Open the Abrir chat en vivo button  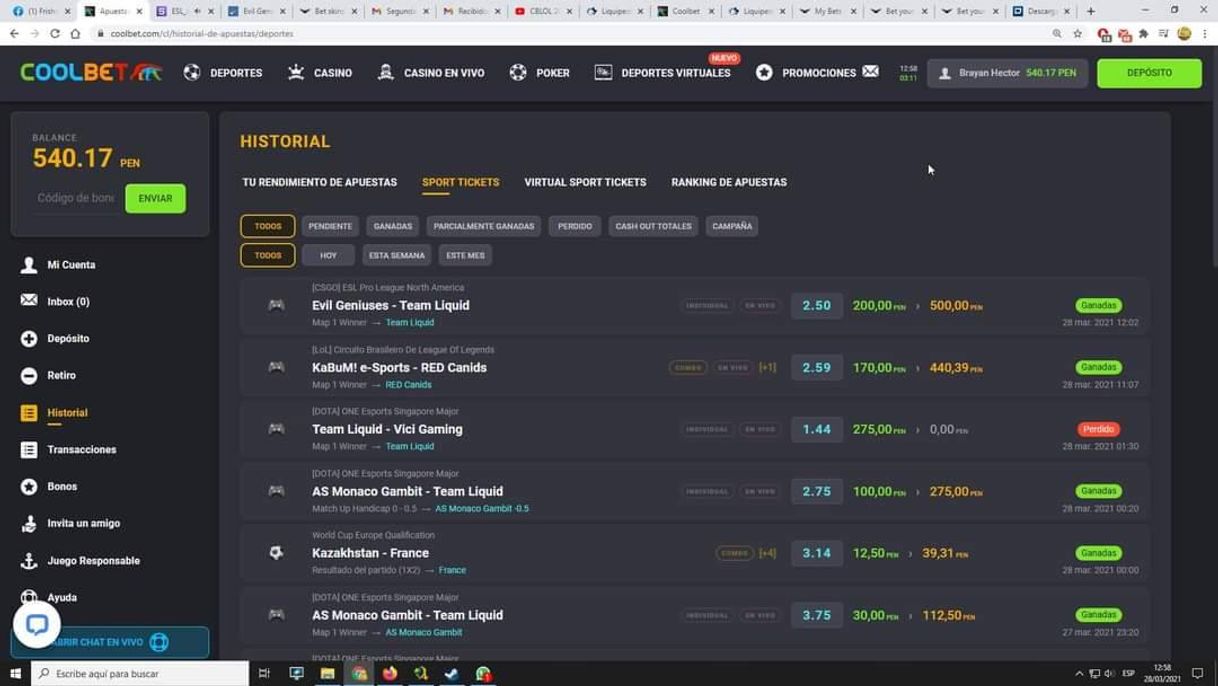point(110,642)
